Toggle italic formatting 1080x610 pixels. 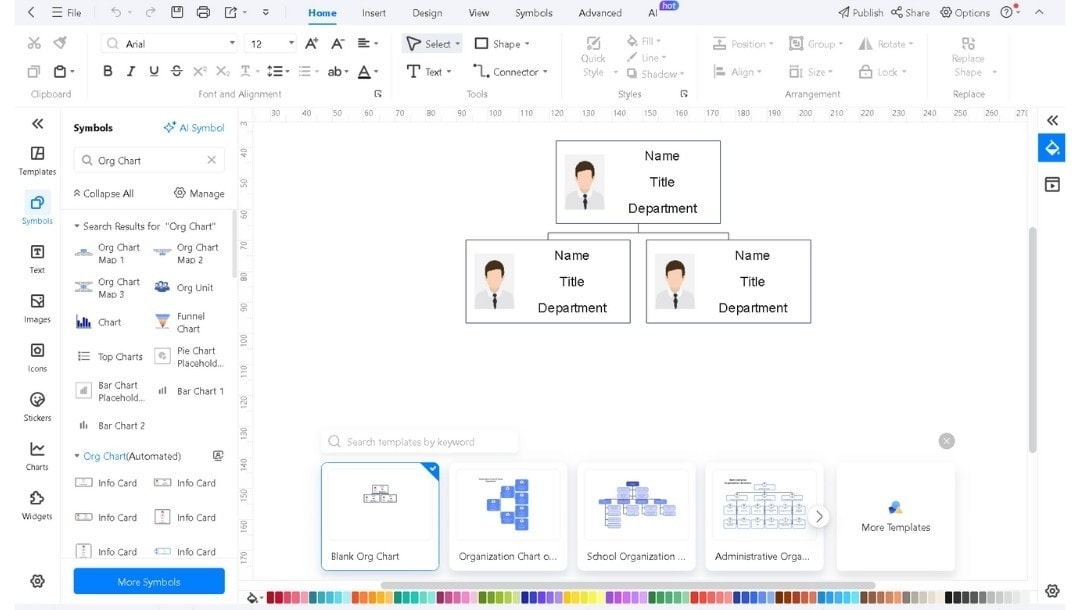point(129,71)
